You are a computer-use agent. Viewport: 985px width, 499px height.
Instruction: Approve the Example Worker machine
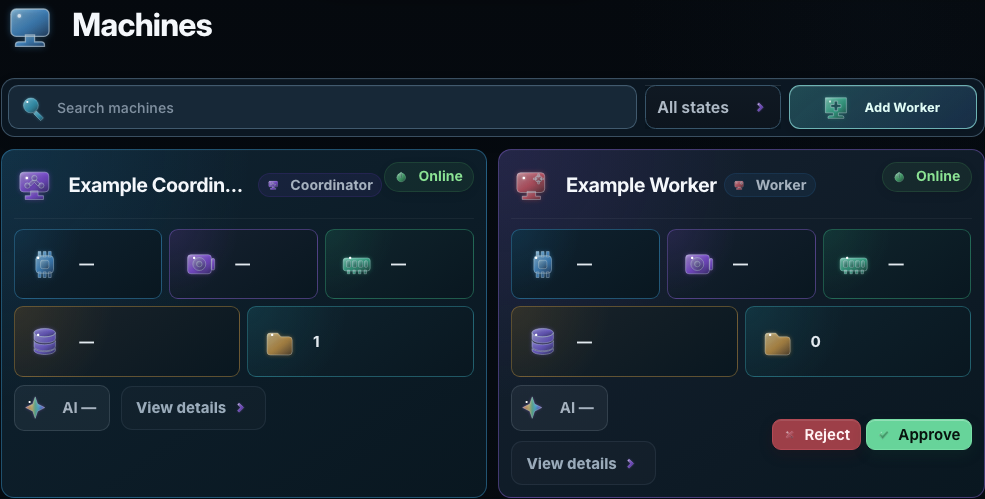(x=918, y=434)
